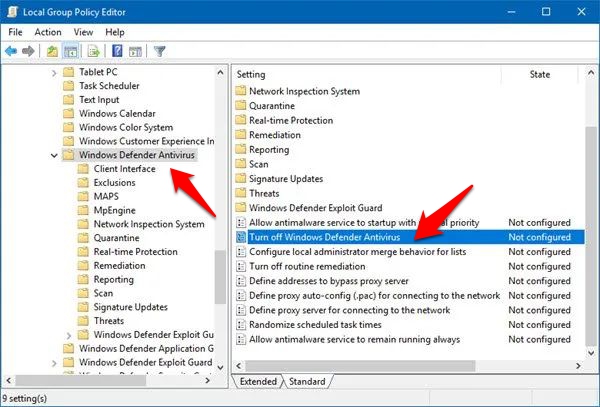600x407 pixels.
Task: Select Client Interface in the tree
Action: point(125,169)
